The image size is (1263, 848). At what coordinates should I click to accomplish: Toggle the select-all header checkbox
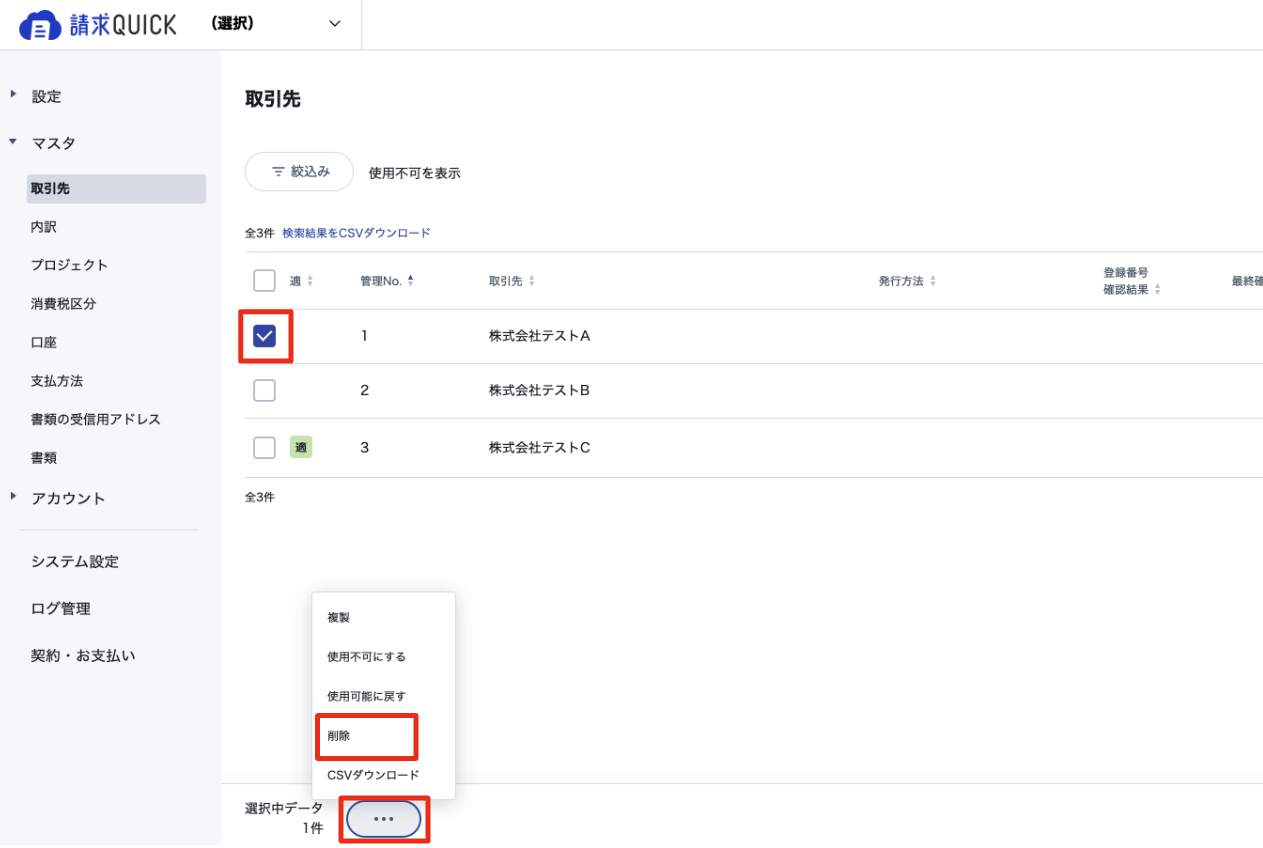pos(264,281)
